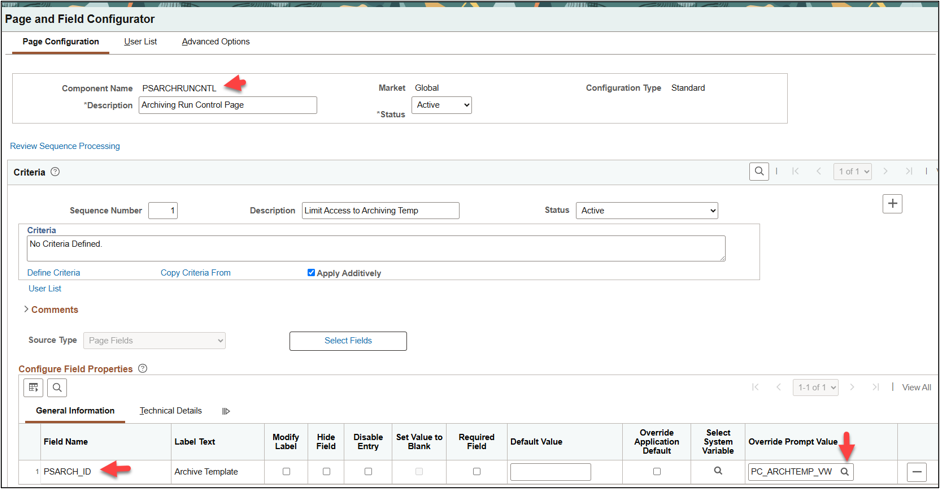The image size is (940, 489).
Task: Click the Override Prompt Value column header
Action: 793,442
